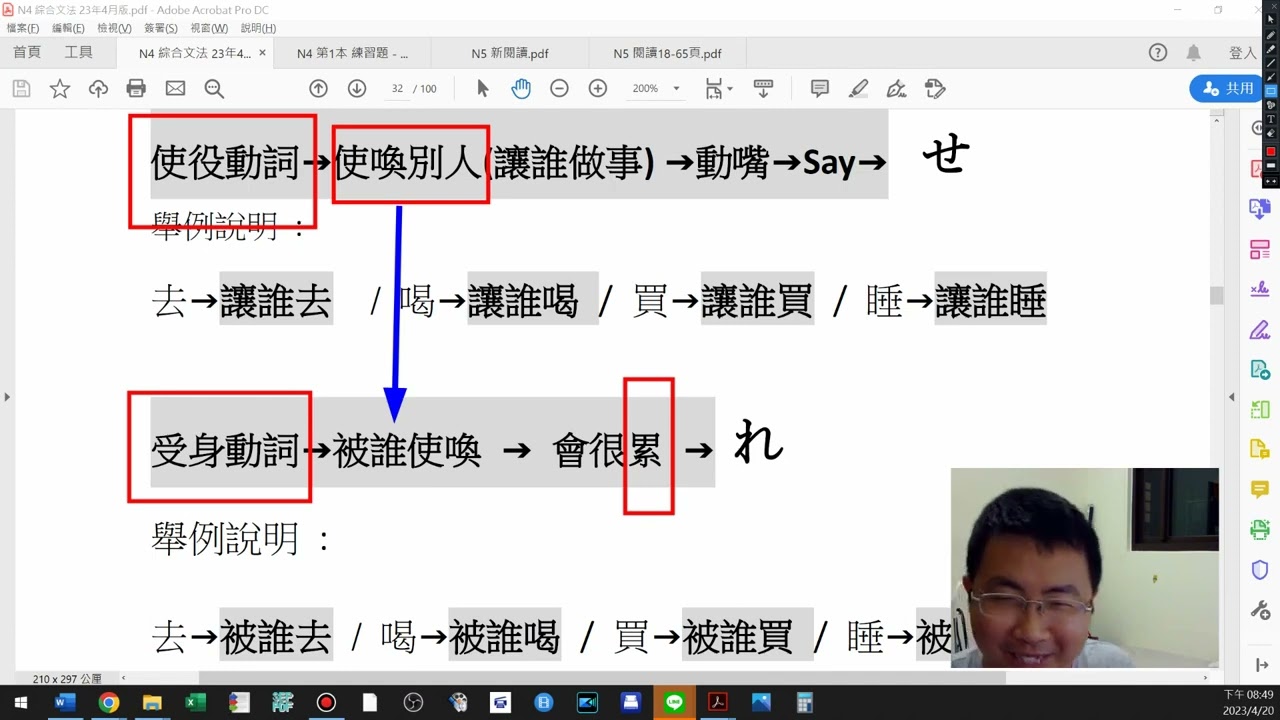The image size is (1280, 720).
Task: Expand the tools pane with bottom arrow
Action: pyautogui.click(x=1261, y=665)
